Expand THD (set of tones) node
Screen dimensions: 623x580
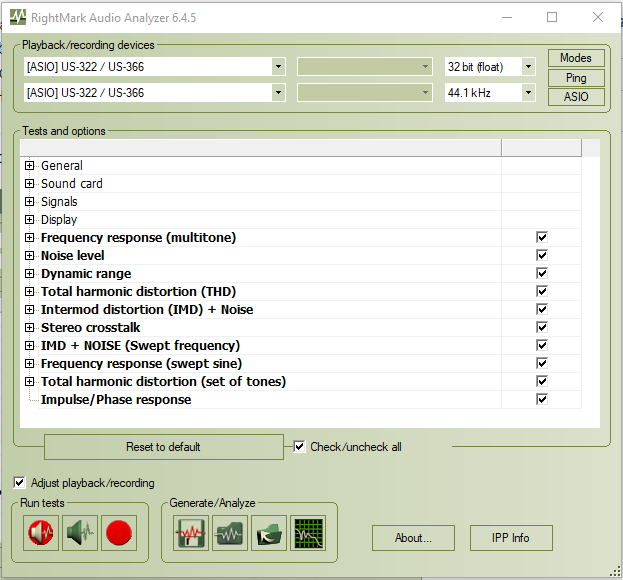pyautogui.click(x=29, y=381)
